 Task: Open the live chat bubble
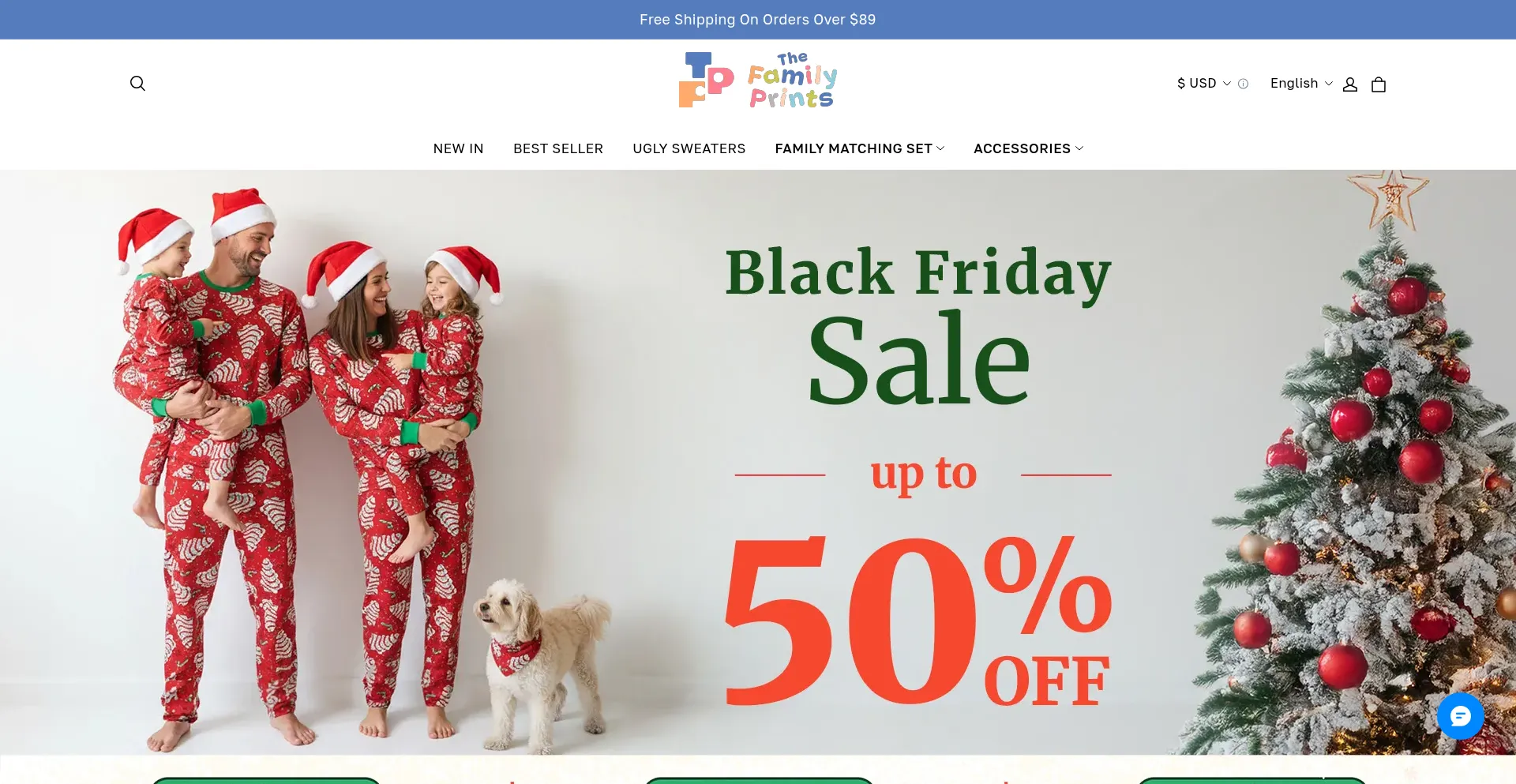coord(1460,716)
